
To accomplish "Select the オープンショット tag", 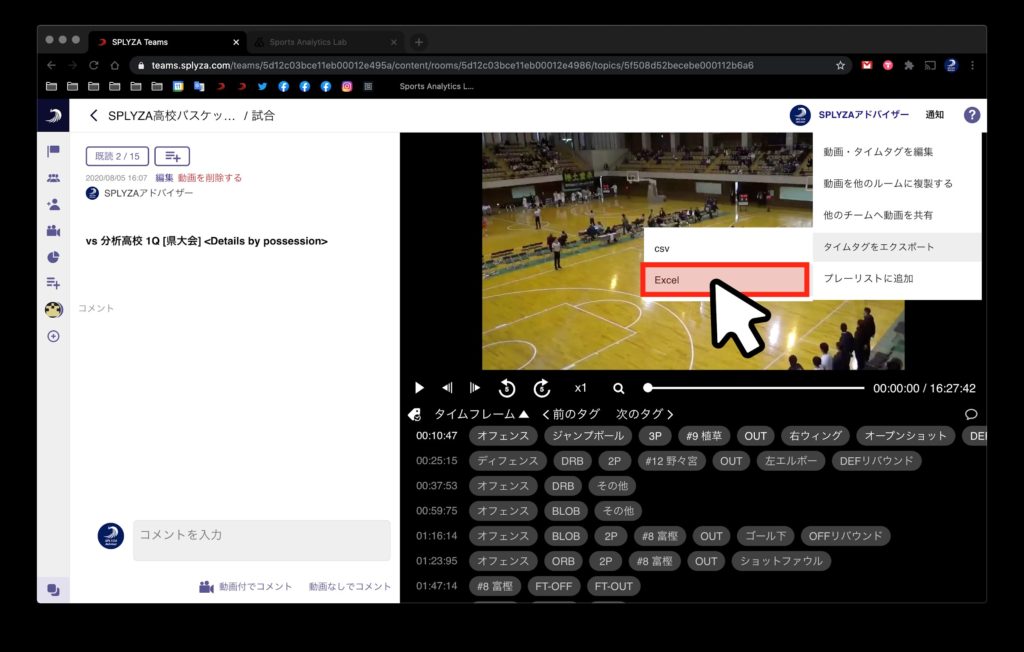I will (905, 436).
